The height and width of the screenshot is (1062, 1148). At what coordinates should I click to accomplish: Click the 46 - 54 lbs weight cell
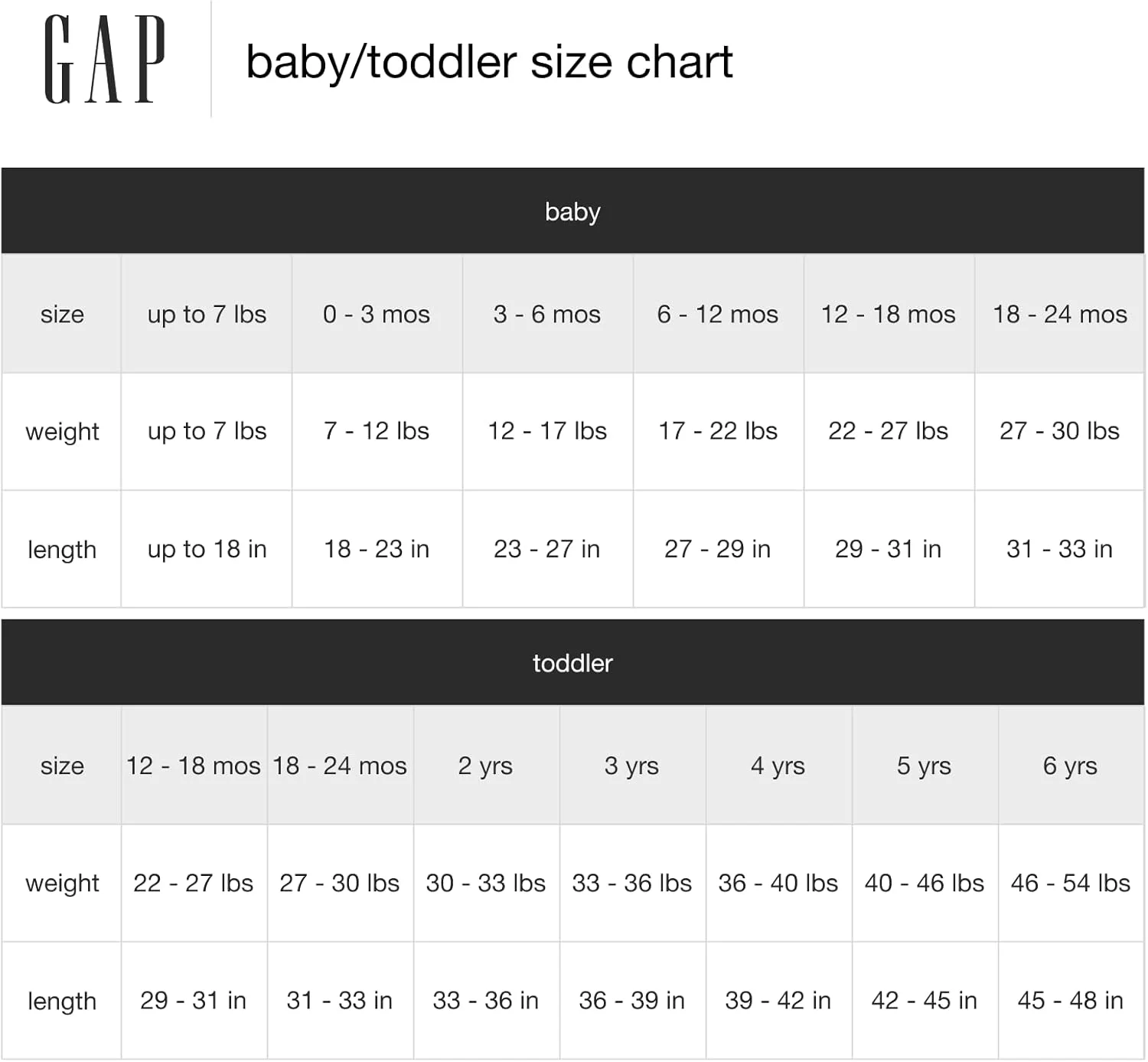[1071, 883]
